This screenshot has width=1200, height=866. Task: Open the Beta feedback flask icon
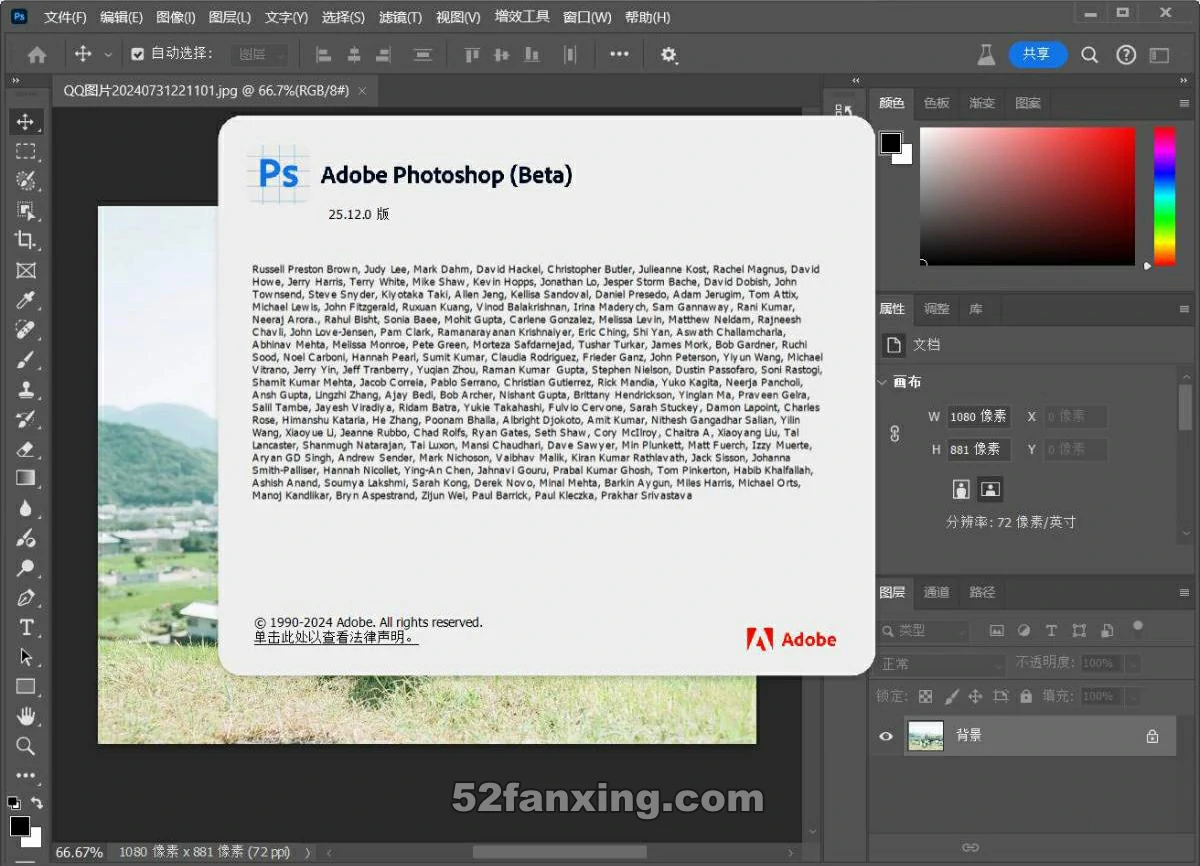click(987, 55)
